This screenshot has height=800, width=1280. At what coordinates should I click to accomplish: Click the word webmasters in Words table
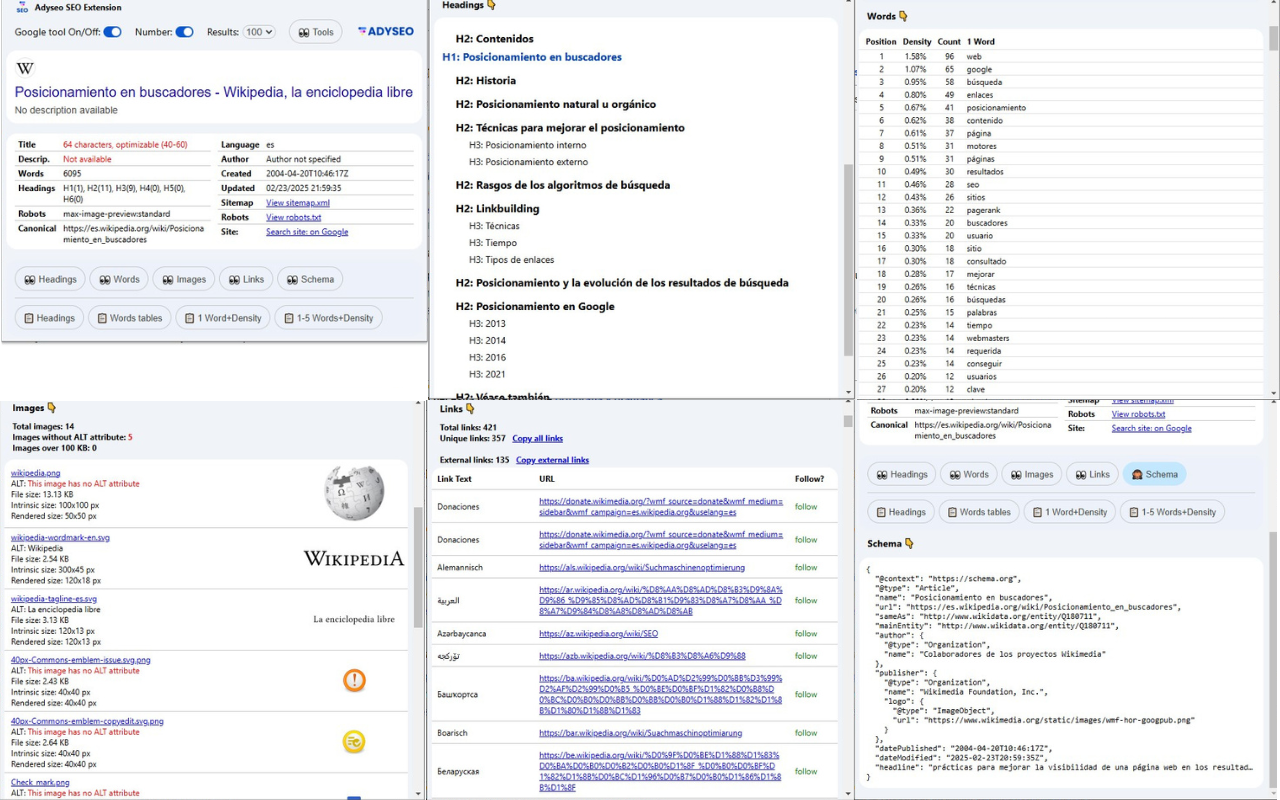pos(988,338)
